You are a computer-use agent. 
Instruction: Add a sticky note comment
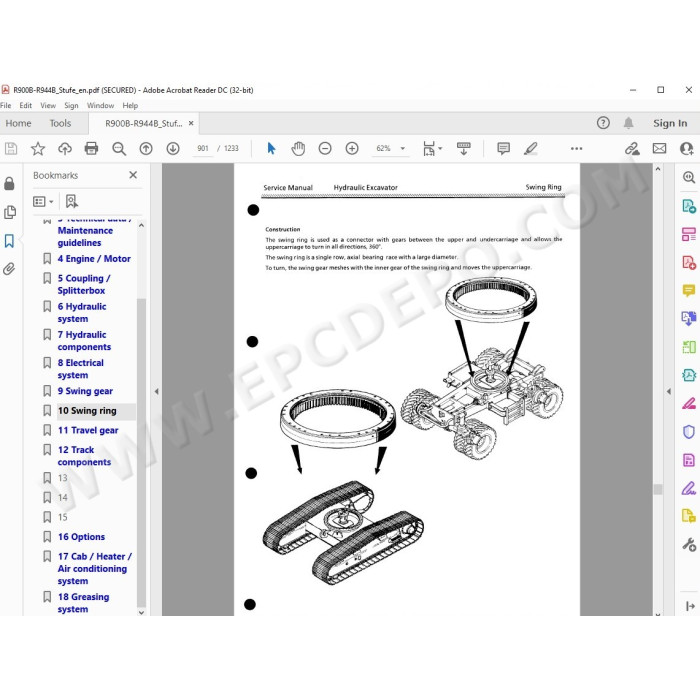coord(504,148)
